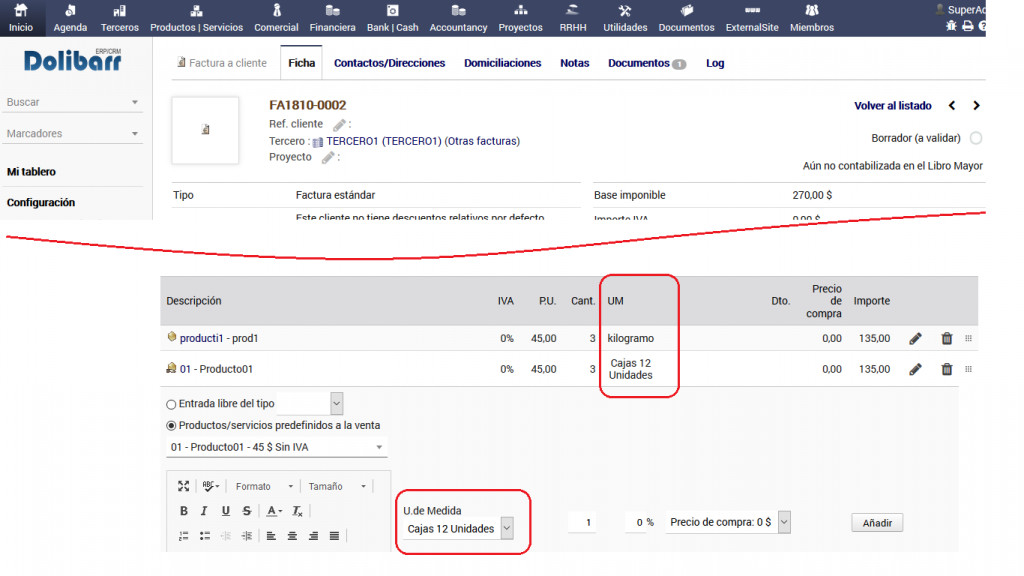Screen dimensions: 1024x576
Task: Edit the Ref. cliente pencil icon
Action: [339, 125]
